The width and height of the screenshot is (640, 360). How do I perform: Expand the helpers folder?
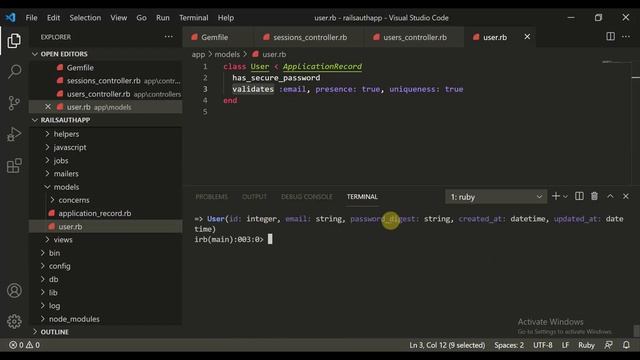[x=67, y=134]
